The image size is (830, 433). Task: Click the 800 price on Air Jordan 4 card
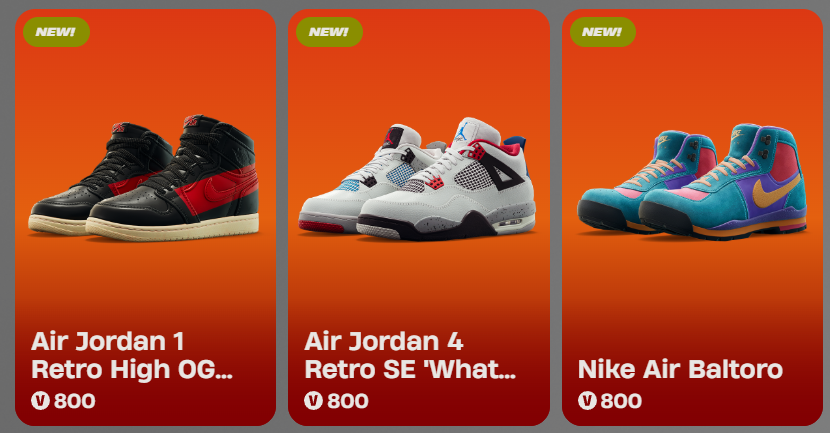pyautogui.click(x=348, y=401)
